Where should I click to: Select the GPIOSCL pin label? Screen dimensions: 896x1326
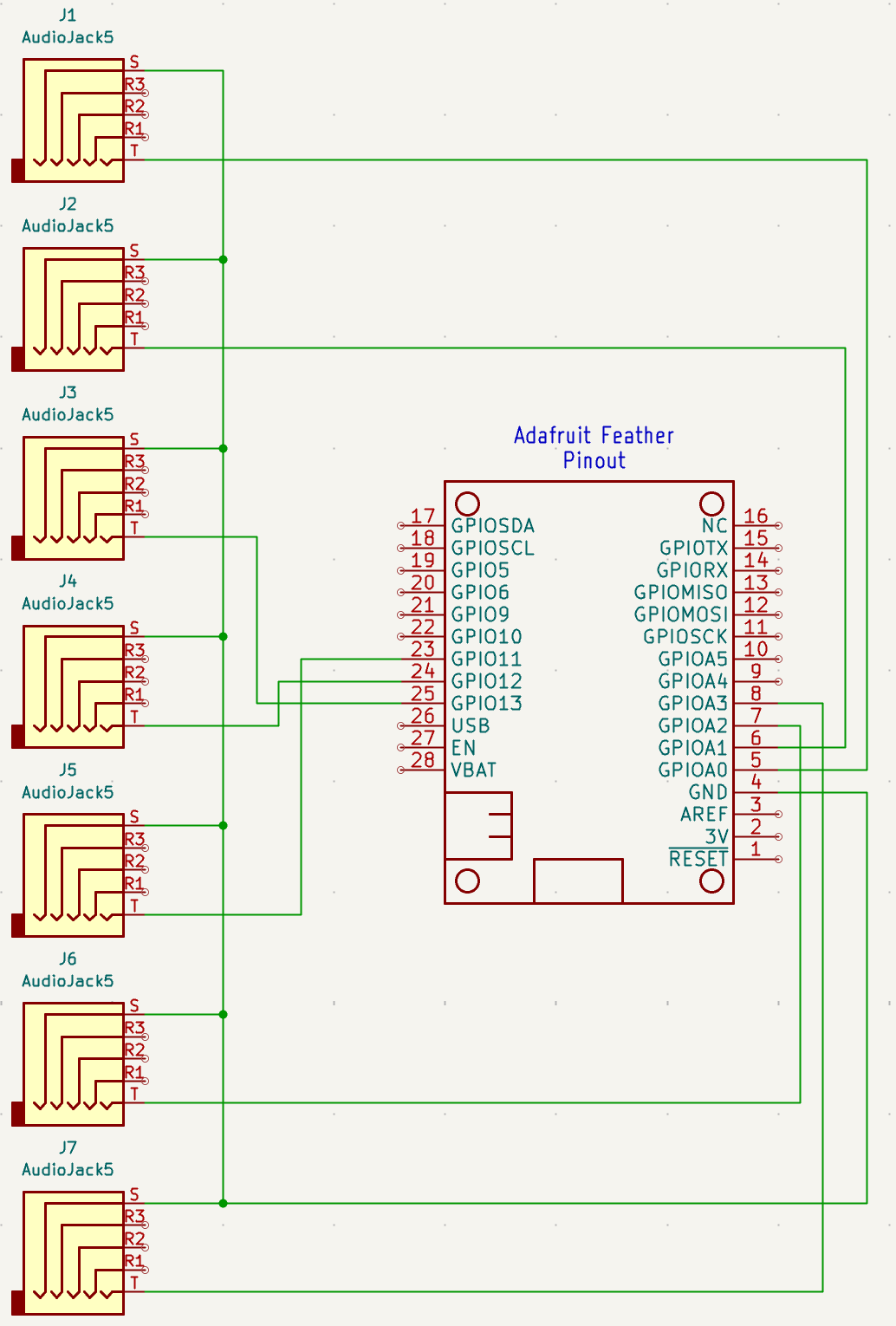coord(493,549)
